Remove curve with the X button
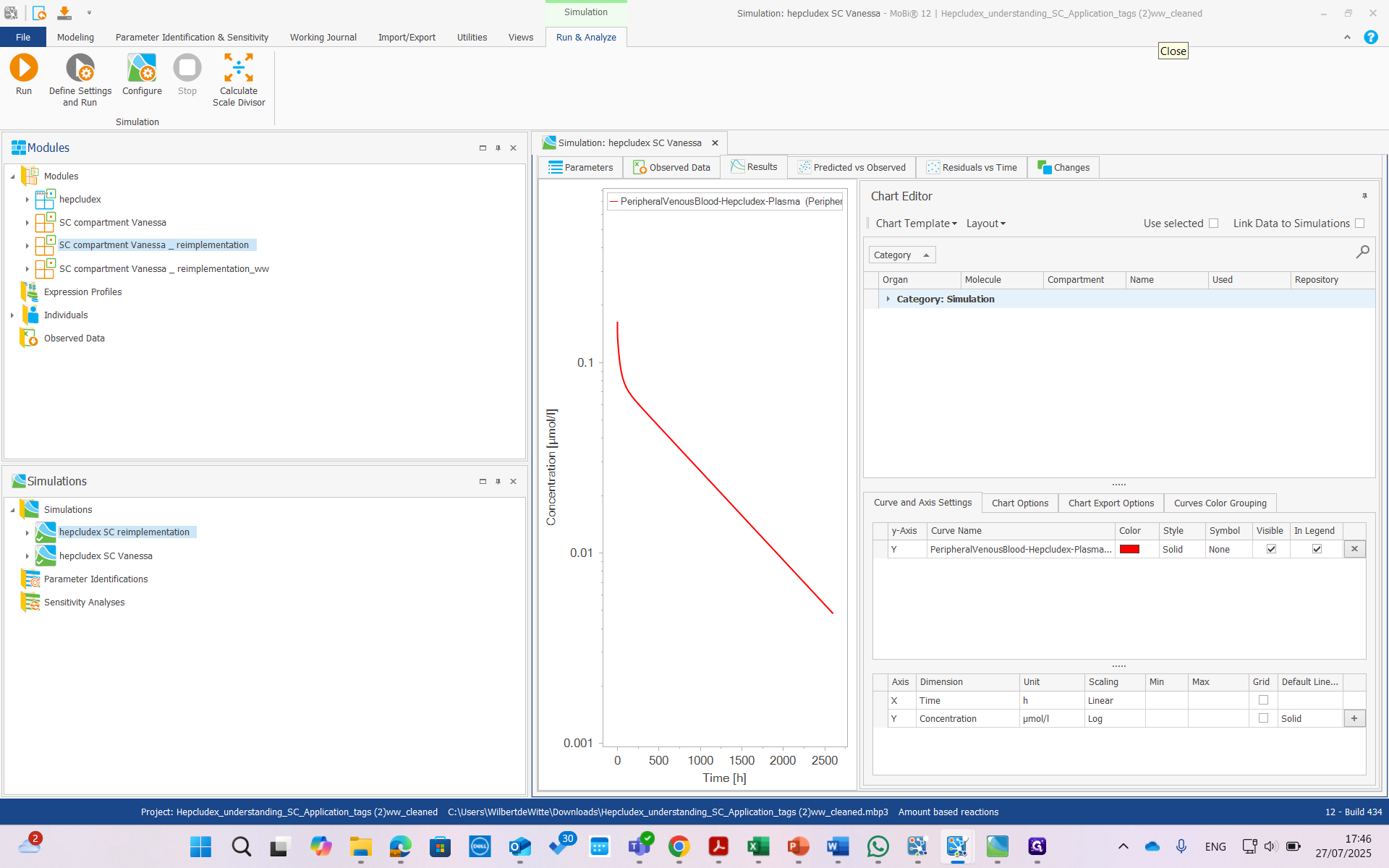The height and width of the screenshot is (868, 1389). click(x=1354, y=549)
